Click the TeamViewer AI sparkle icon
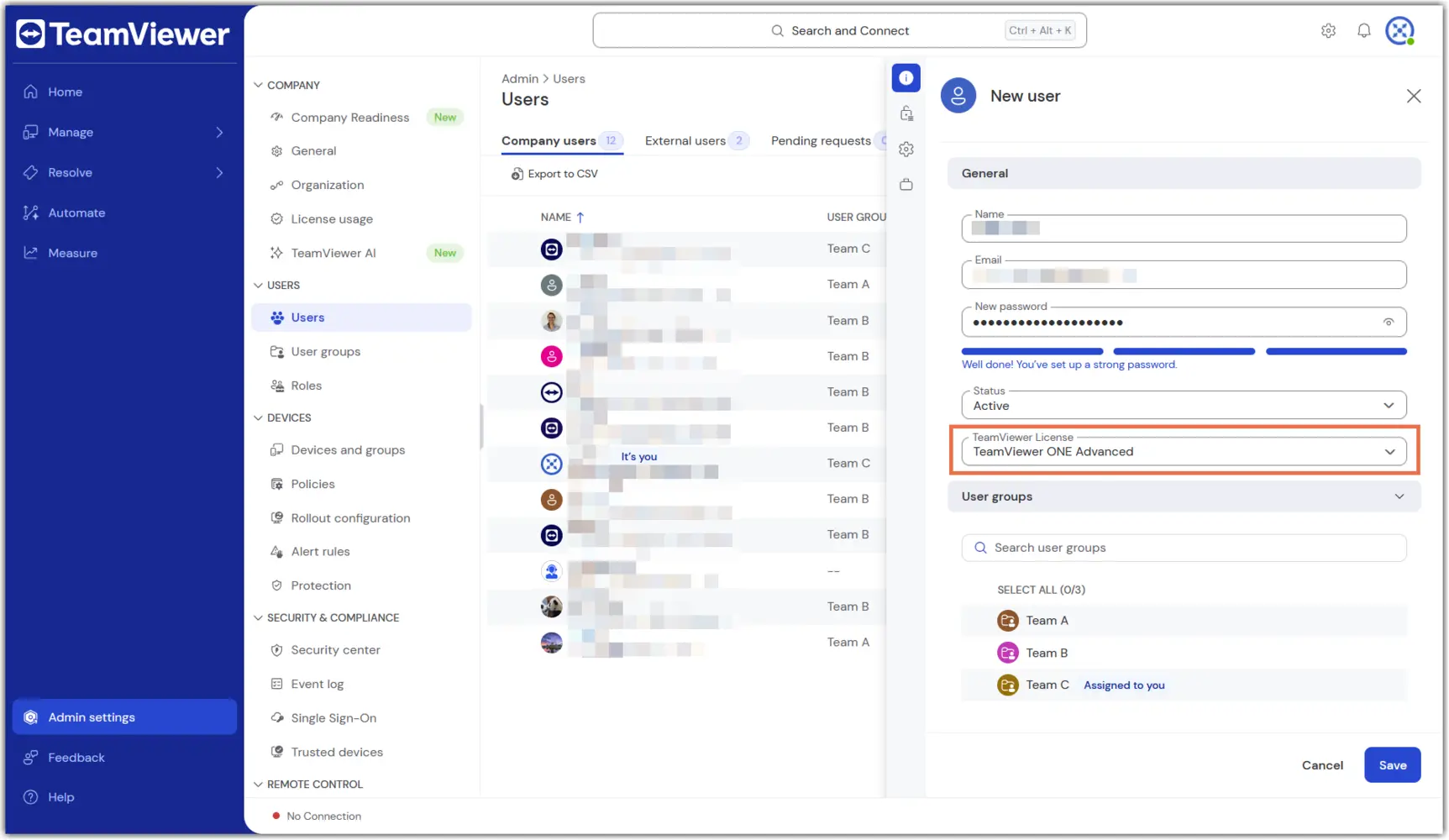Screen dimensions: 1449x840 tap(276, 253)
